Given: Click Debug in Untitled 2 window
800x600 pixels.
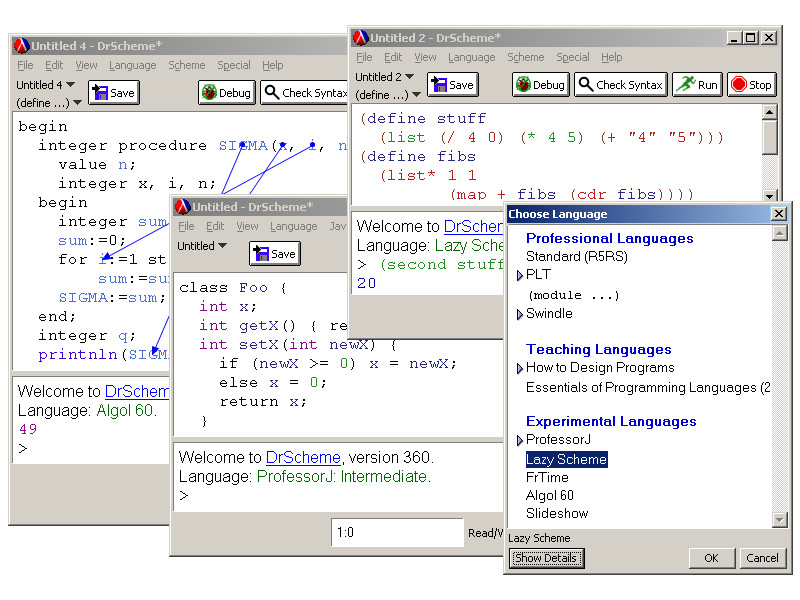Looking at the screenshot, I should coord(540,85).
